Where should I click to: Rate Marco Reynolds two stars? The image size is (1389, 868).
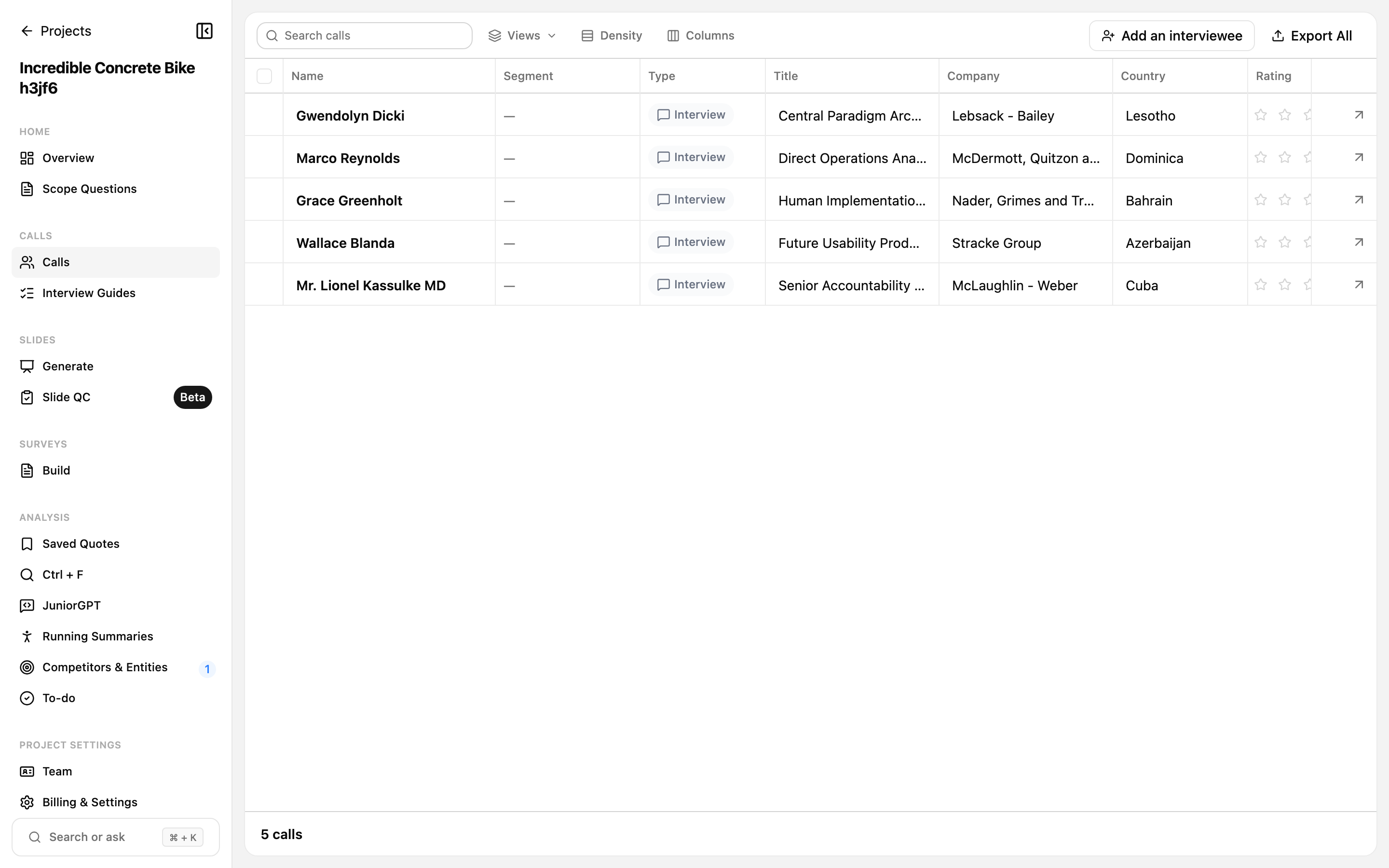[1284, 157]
